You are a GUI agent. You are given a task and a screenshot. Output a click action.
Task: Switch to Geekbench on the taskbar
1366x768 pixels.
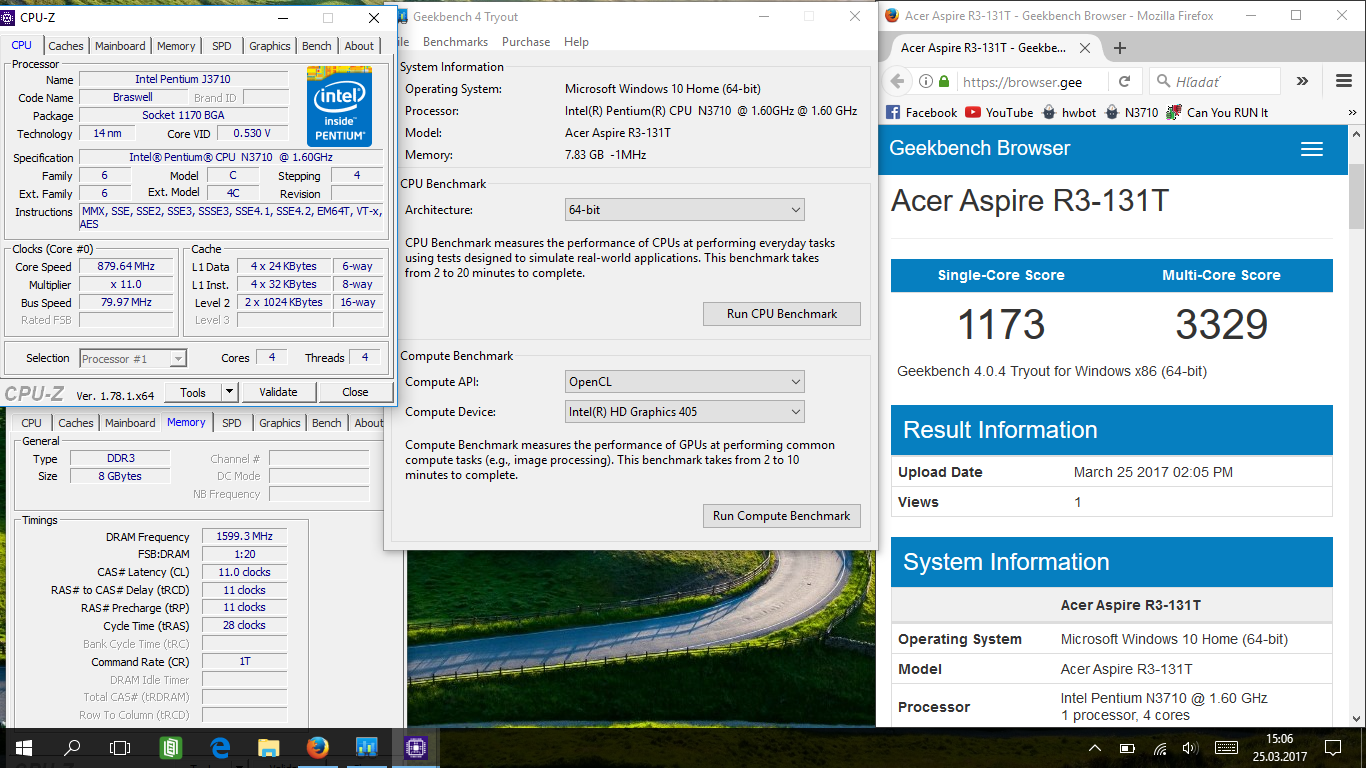(366, 747)
